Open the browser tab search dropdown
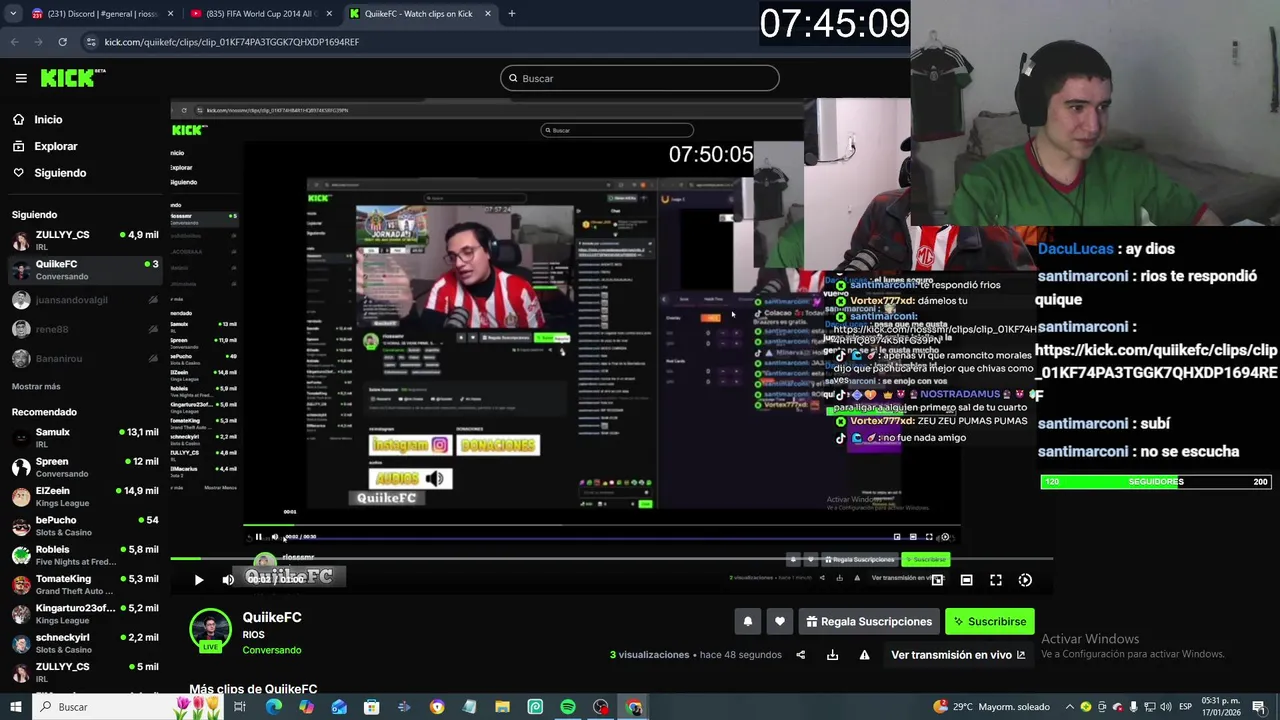Screen dimensions: 1280x720 13,14
